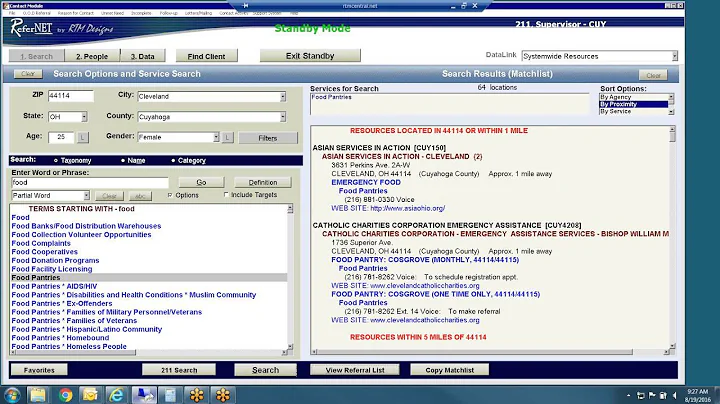
Task: Select the Name search radio button
Action: (x=123, y=160)
